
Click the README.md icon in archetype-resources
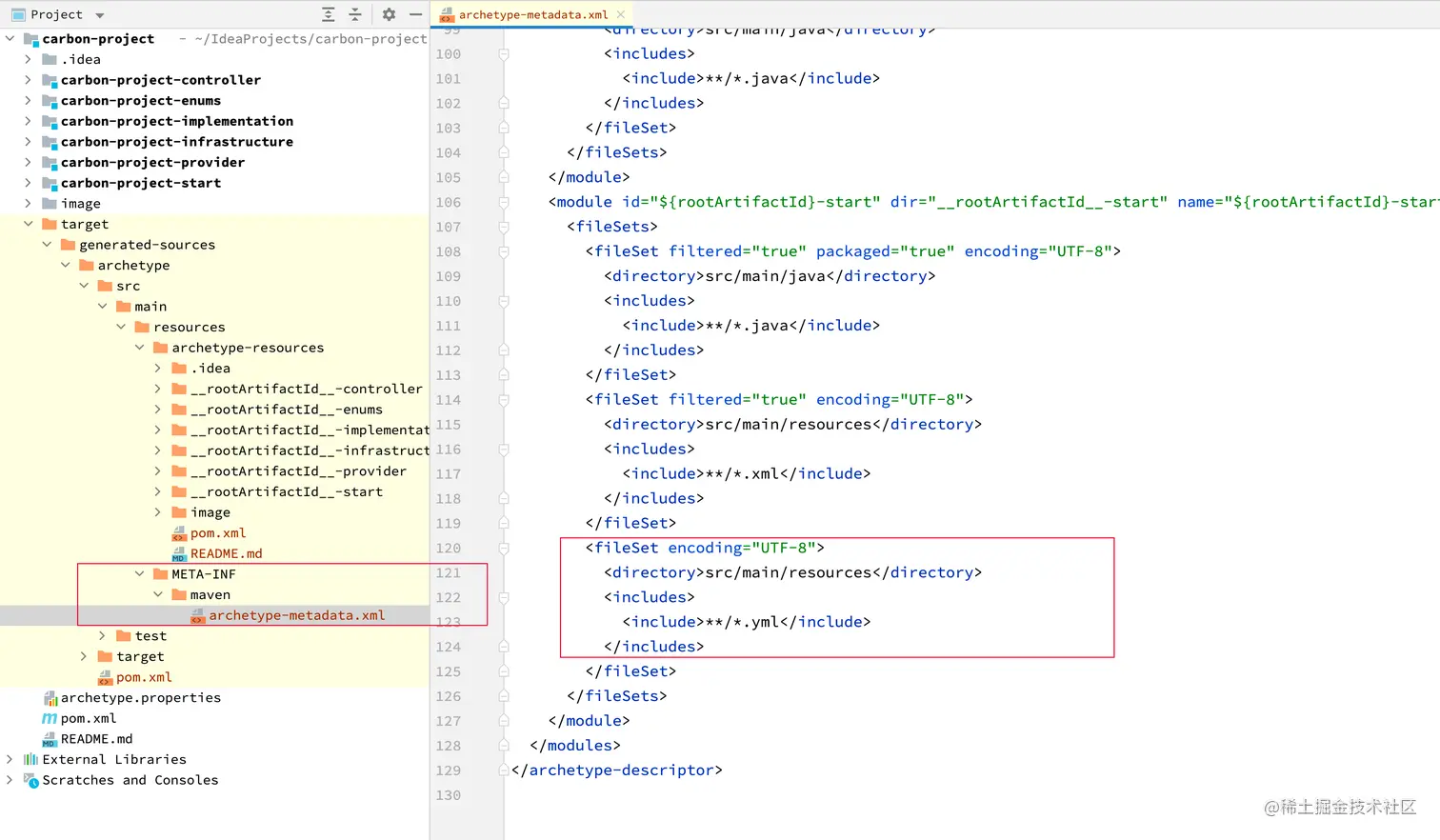click(179, 553)
